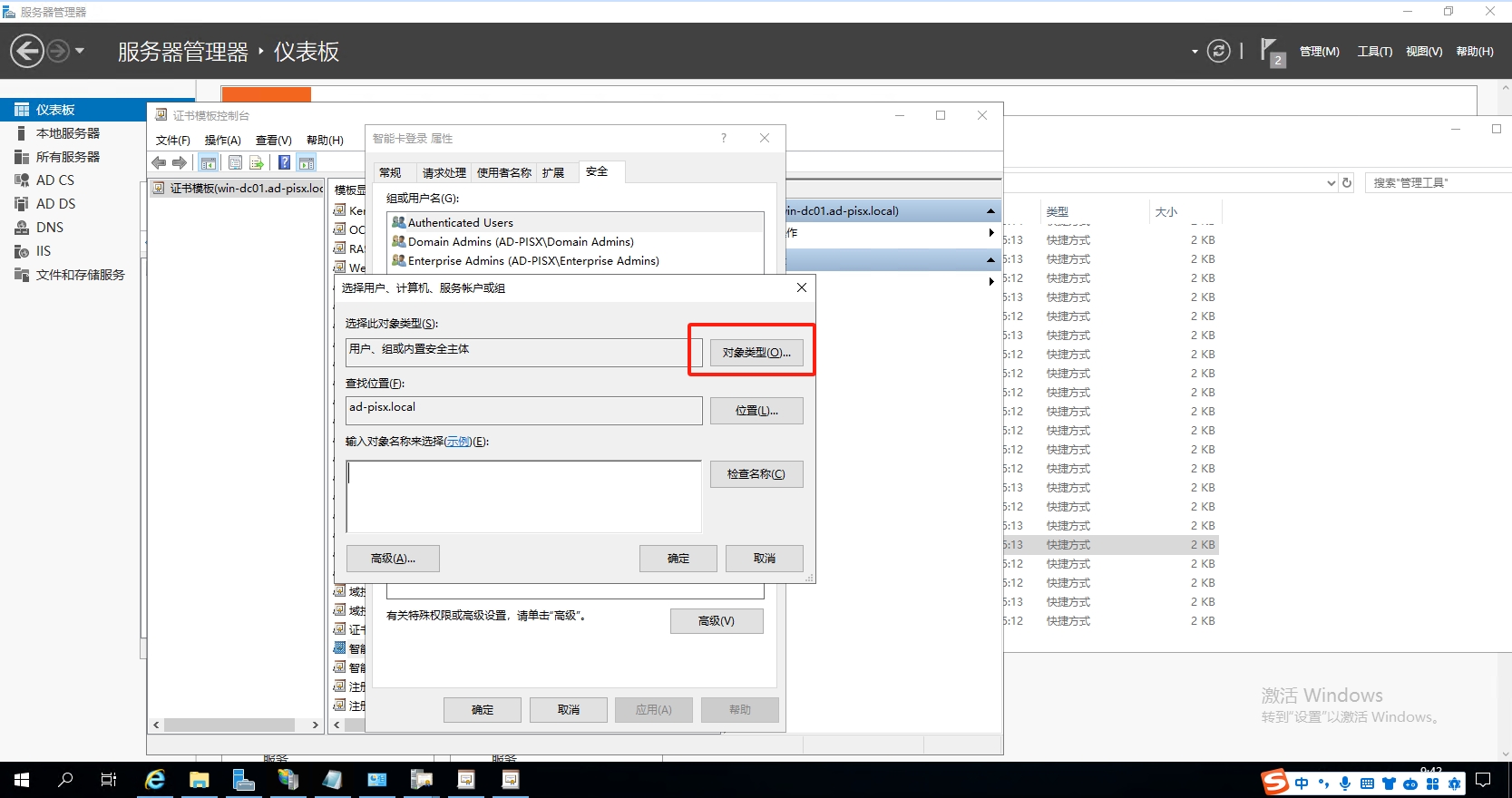The width and height of the screenshot is (1512, 798).
Task: Click the 检查名称(C) button
Action: (x=756, y=474)
